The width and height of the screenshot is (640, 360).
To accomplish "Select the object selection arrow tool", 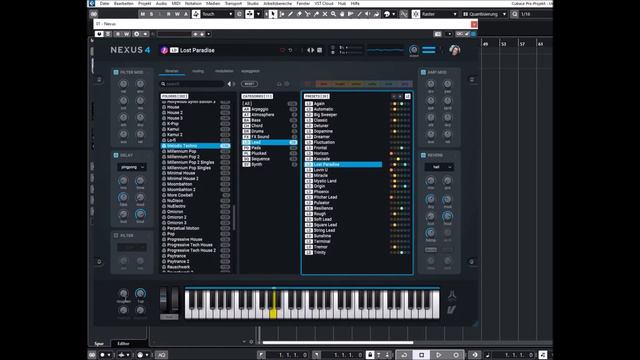I will click(x=273, y=14).
